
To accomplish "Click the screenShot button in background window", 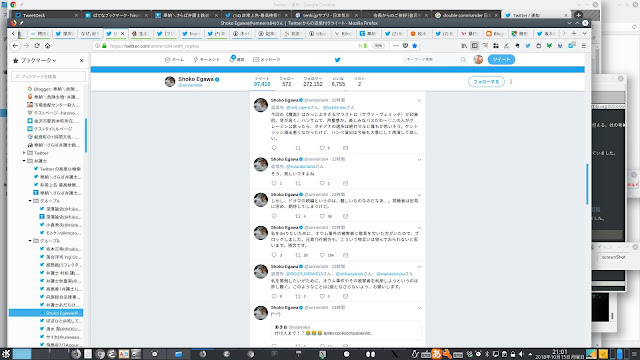I will (x=613, y=257).
